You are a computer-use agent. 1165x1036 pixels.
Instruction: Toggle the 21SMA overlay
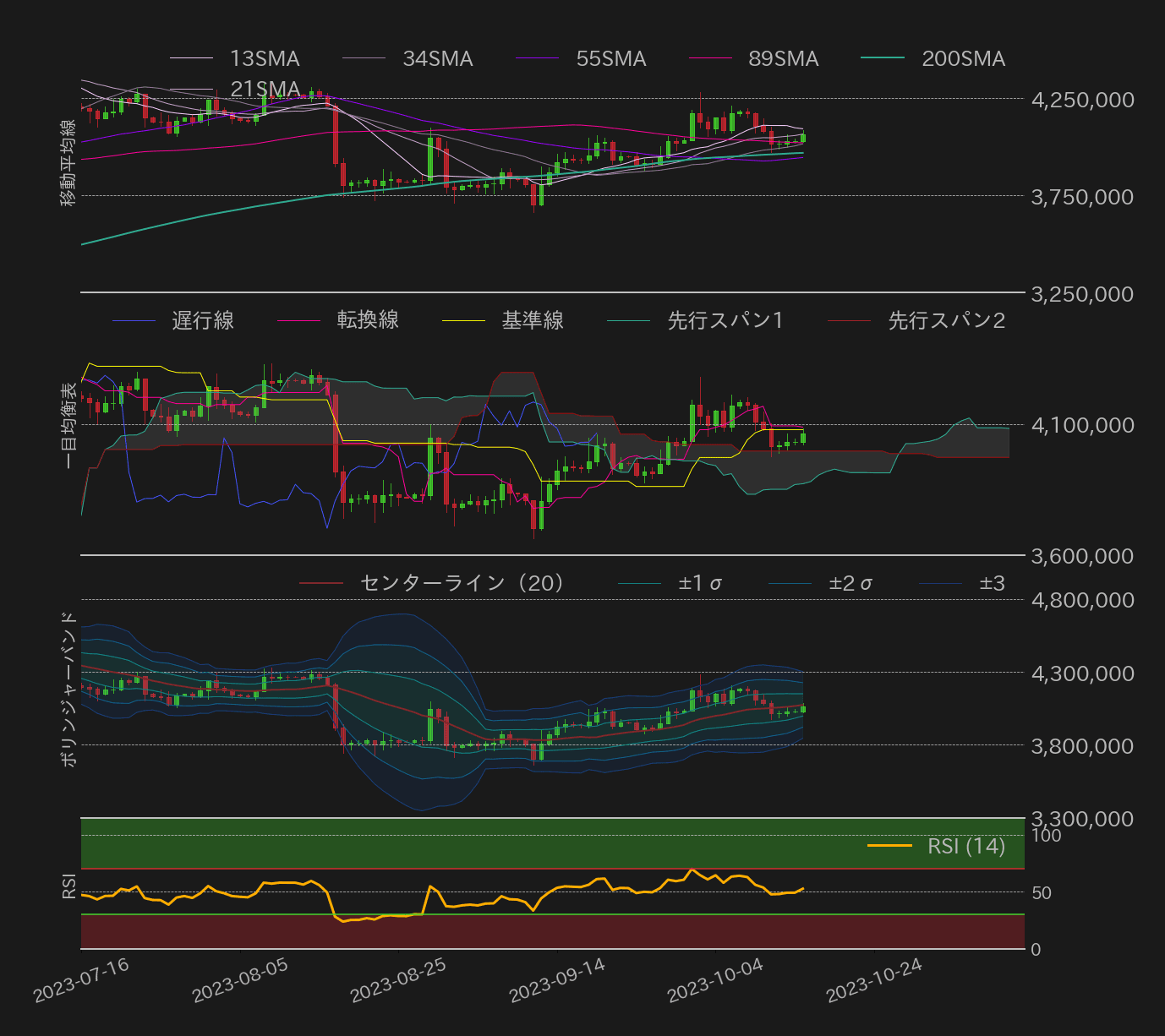click(x=265, y=86)
